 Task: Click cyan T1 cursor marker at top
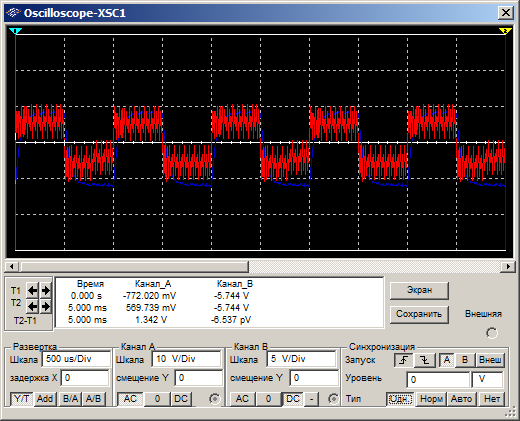(x=15, y=31)
